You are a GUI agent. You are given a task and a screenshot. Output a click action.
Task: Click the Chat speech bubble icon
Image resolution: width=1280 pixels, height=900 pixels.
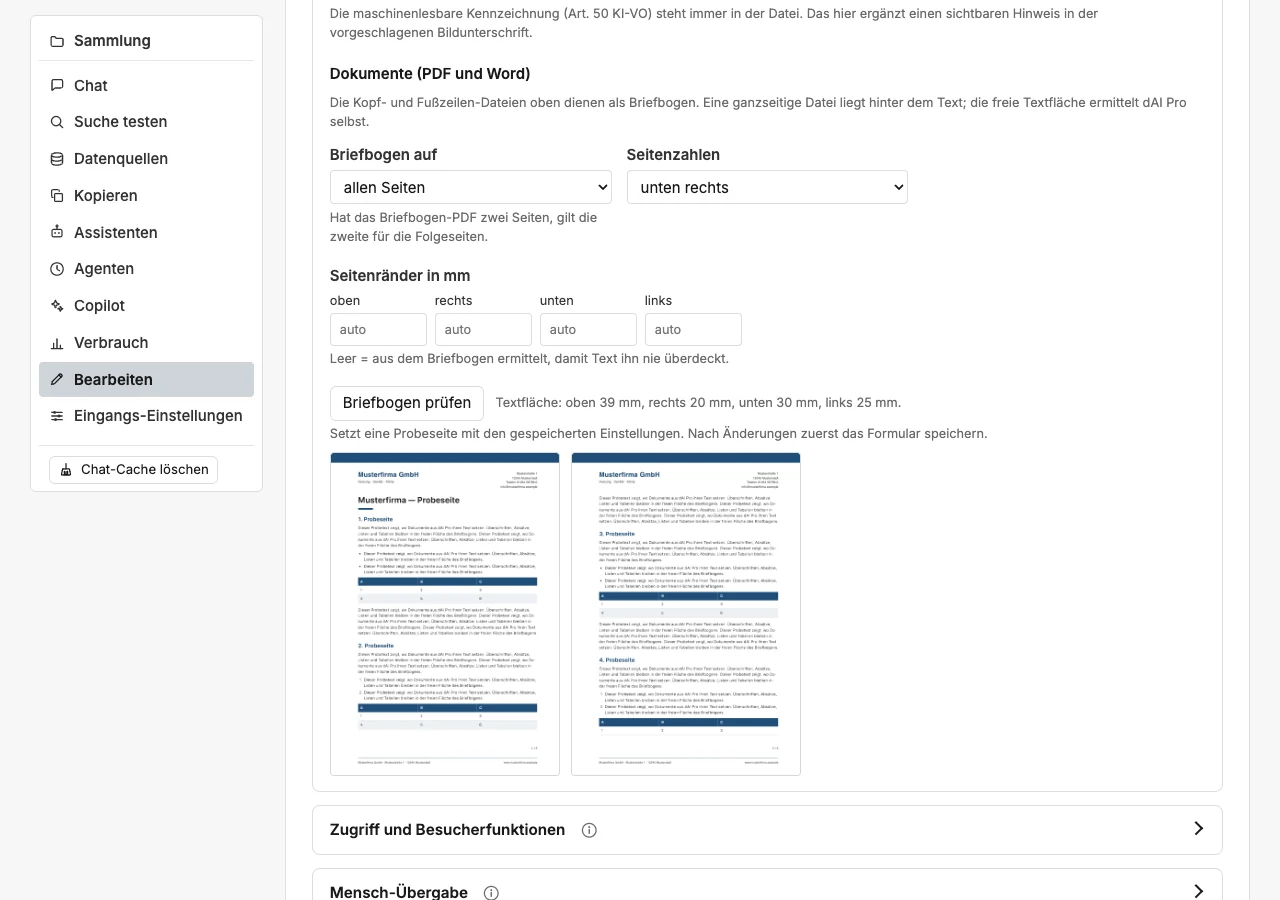(x=57, y=86)
